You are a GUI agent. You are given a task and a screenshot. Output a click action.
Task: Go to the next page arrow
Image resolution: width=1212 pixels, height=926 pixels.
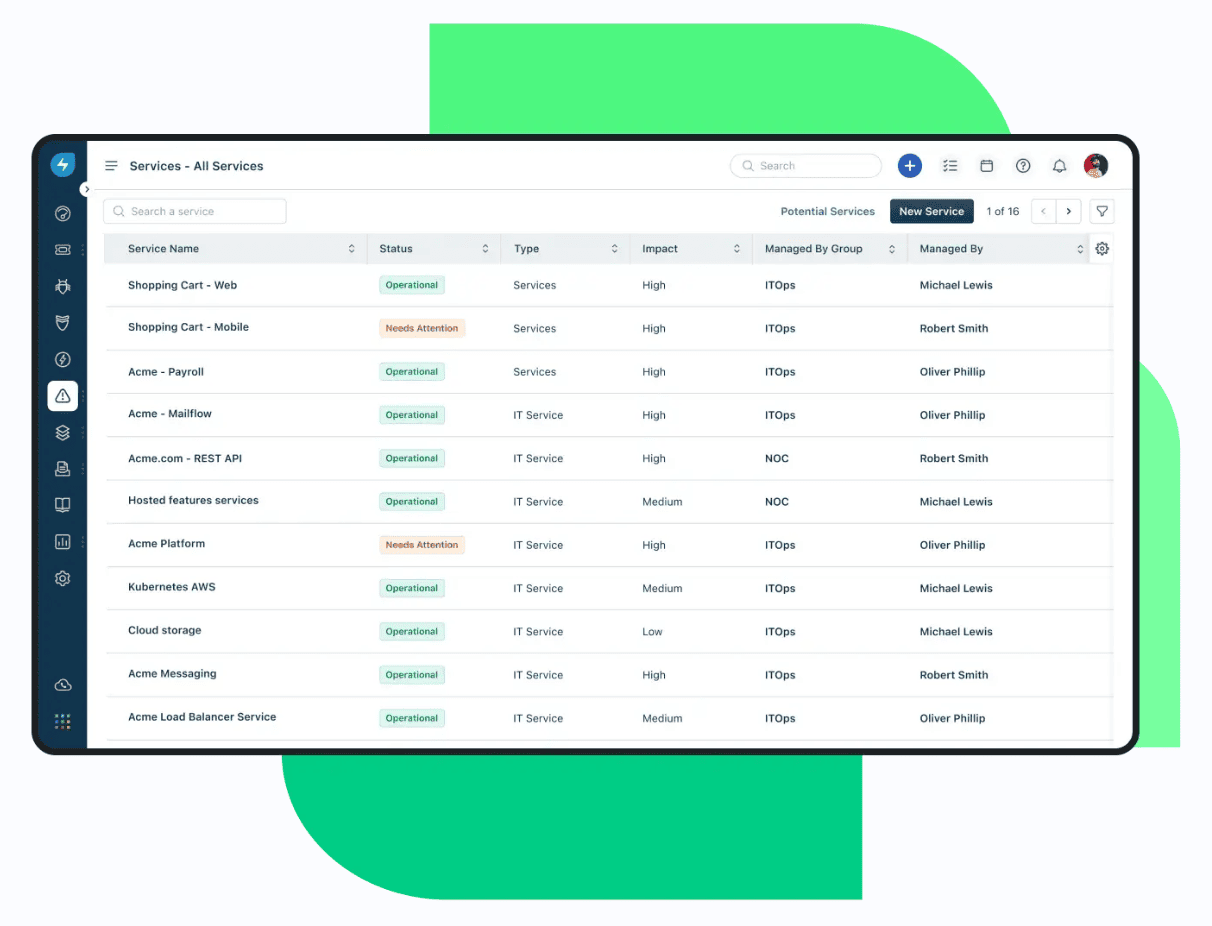(x=1069, y=211)
